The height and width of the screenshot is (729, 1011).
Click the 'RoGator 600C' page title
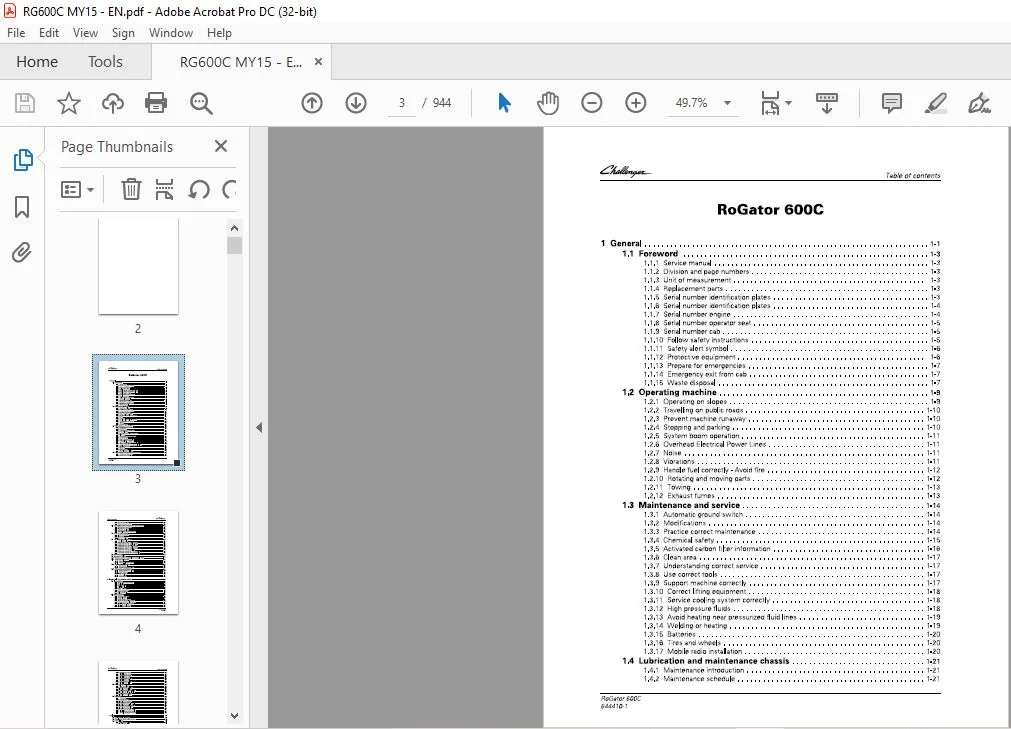[x=770, y=209]
